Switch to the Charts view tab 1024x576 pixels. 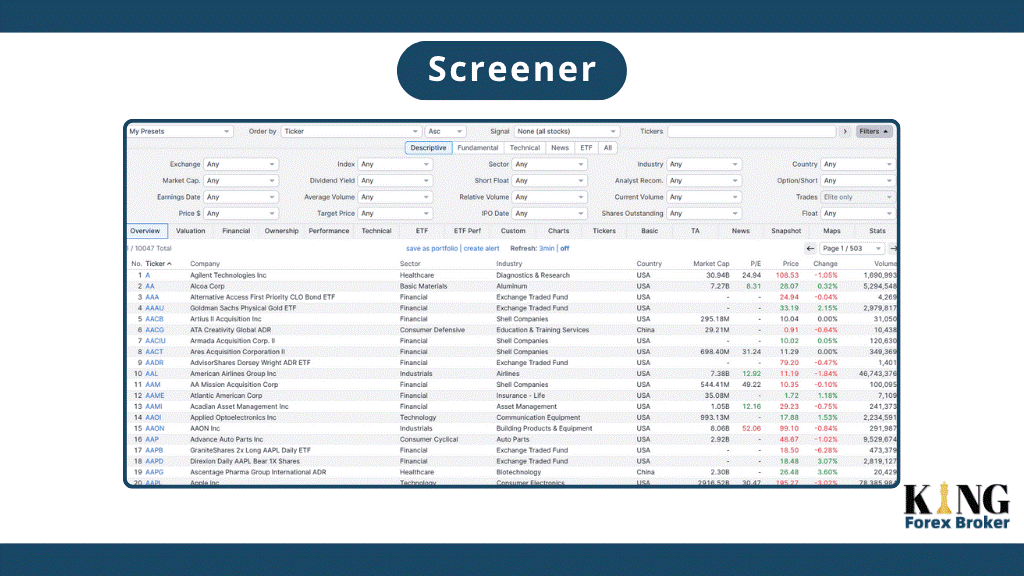click(x=558, y=231)
